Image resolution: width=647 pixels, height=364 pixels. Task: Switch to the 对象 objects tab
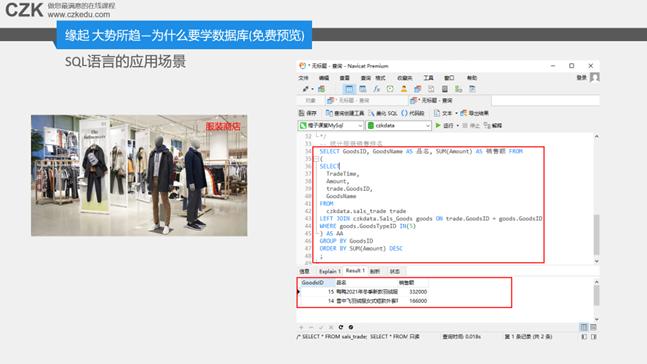pyautogui.click(x=310, y=101)
